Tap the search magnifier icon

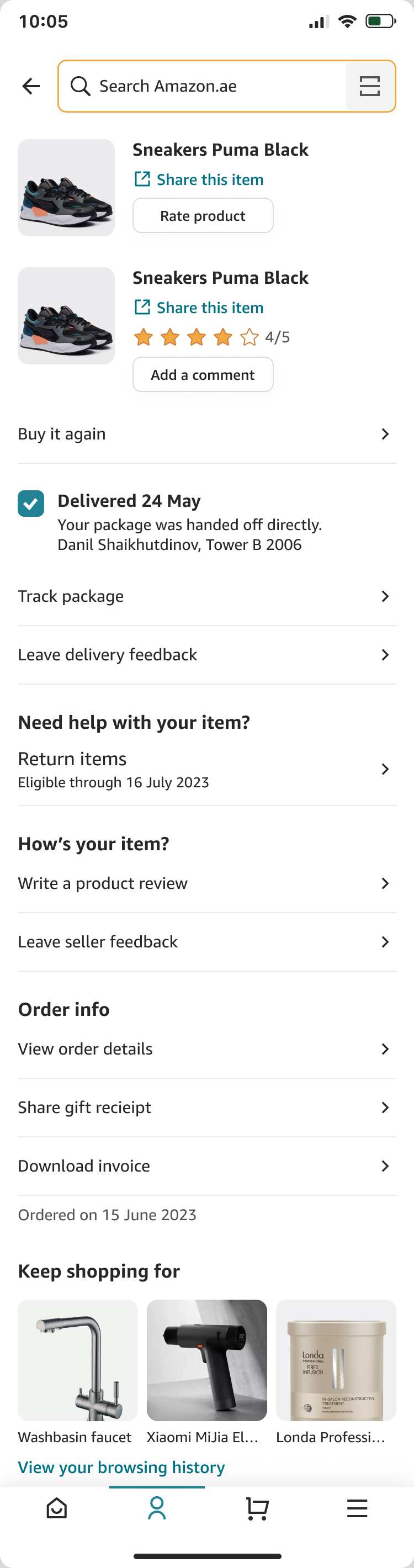[81, 87]
